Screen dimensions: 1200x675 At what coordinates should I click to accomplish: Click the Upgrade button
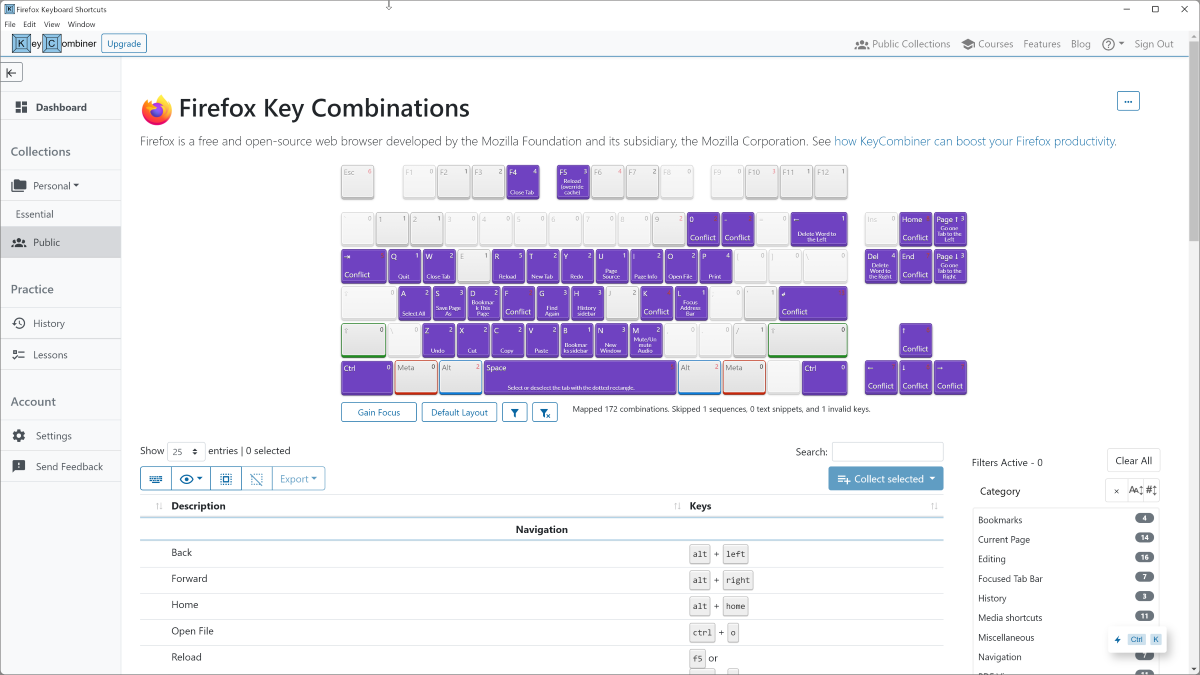(x=124, y=43)
